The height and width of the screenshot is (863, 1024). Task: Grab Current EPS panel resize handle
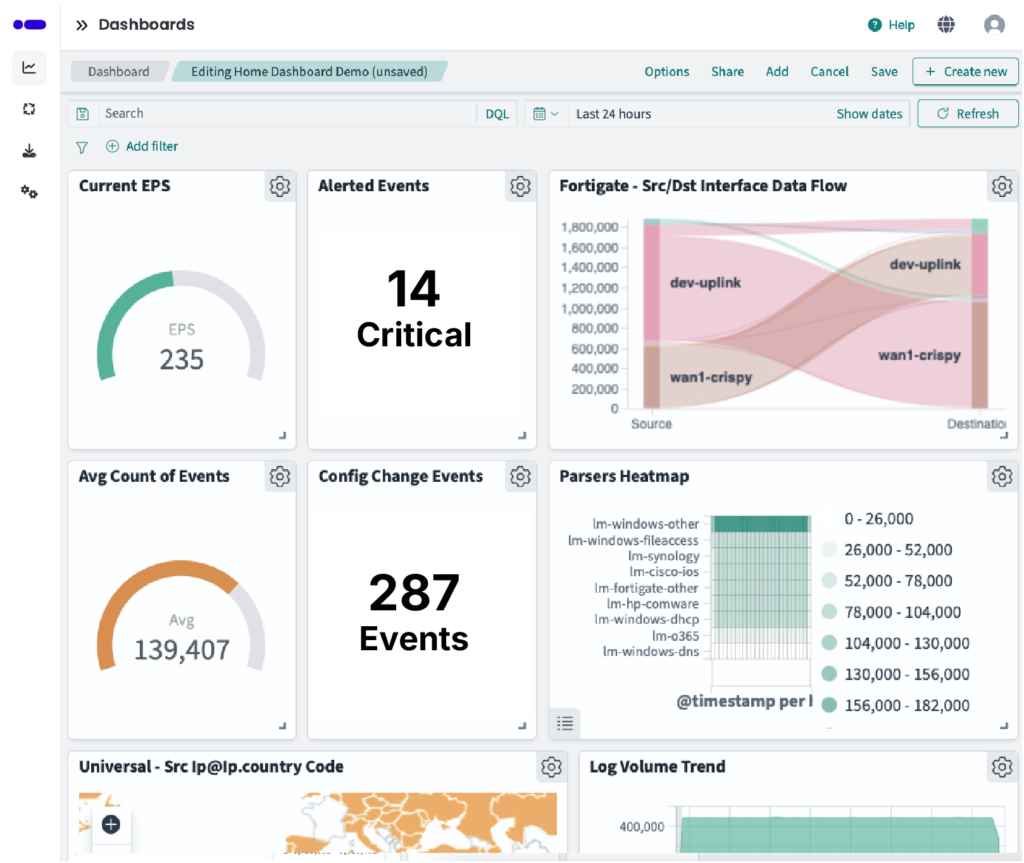tap(283, 435)
